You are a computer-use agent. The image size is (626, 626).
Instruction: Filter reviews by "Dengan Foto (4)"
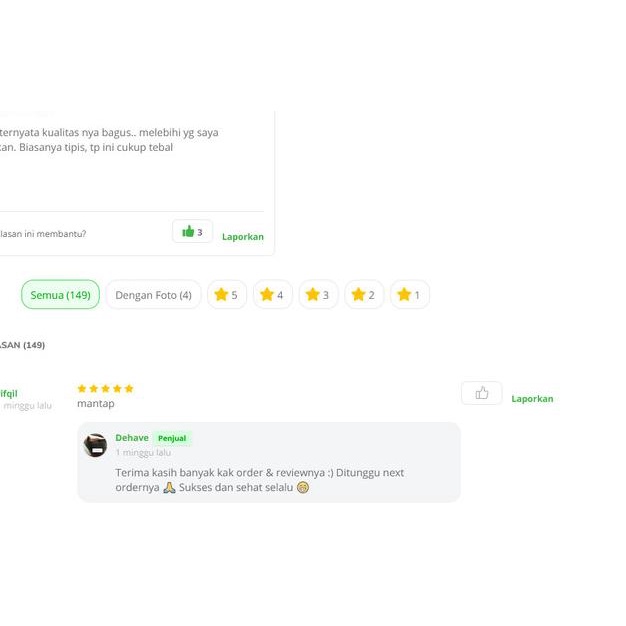click(153, 295)
